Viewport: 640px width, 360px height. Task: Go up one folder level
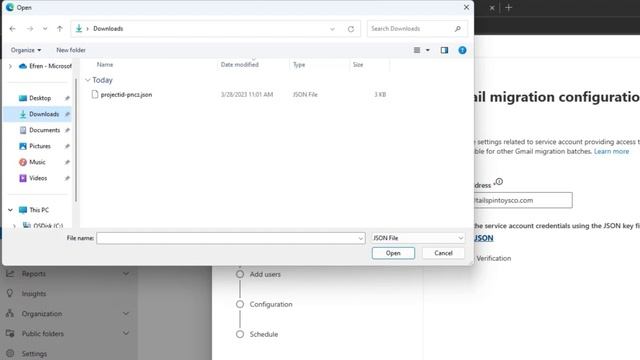(60, 29)
